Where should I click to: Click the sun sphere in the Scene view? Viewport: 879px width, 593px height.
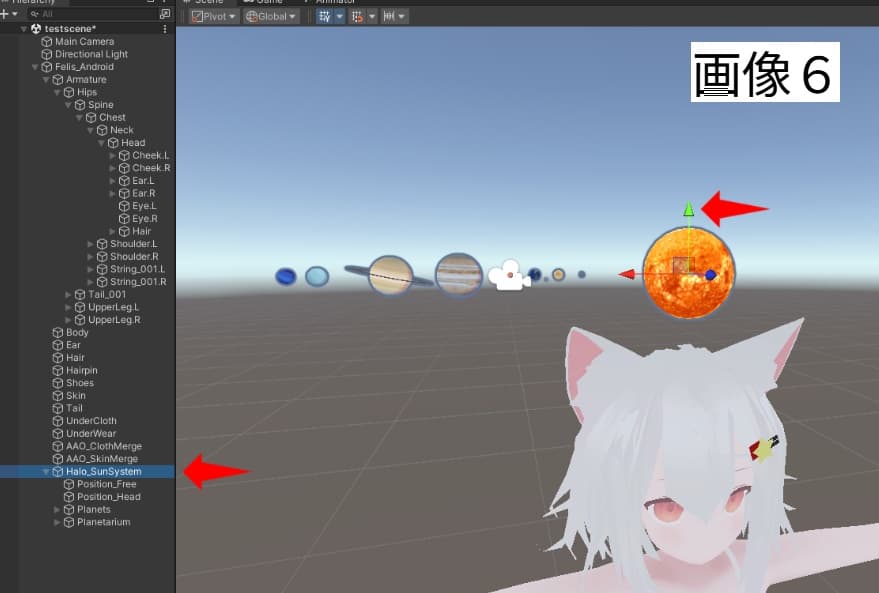(x=688, y=272)
